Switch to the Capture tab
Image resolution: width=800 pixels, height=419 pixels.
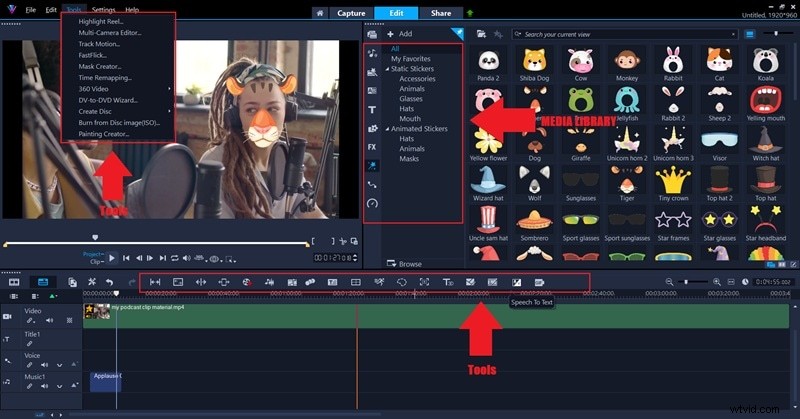[x=351, y=13]
